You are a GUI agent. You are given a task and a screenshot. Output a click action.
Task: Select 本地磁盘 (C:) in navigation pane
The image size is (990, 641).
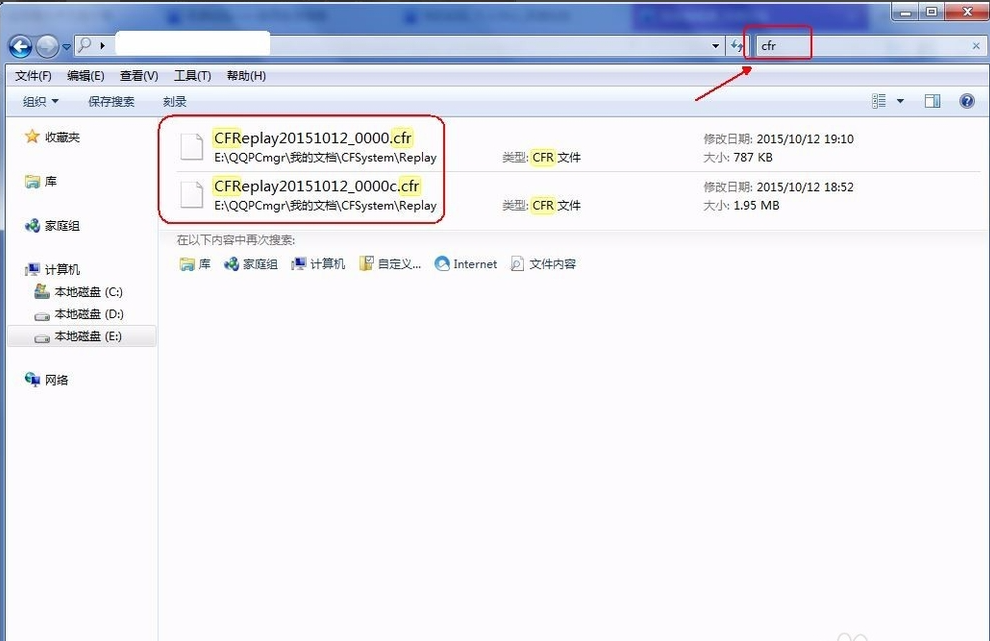tap(88, 292)
